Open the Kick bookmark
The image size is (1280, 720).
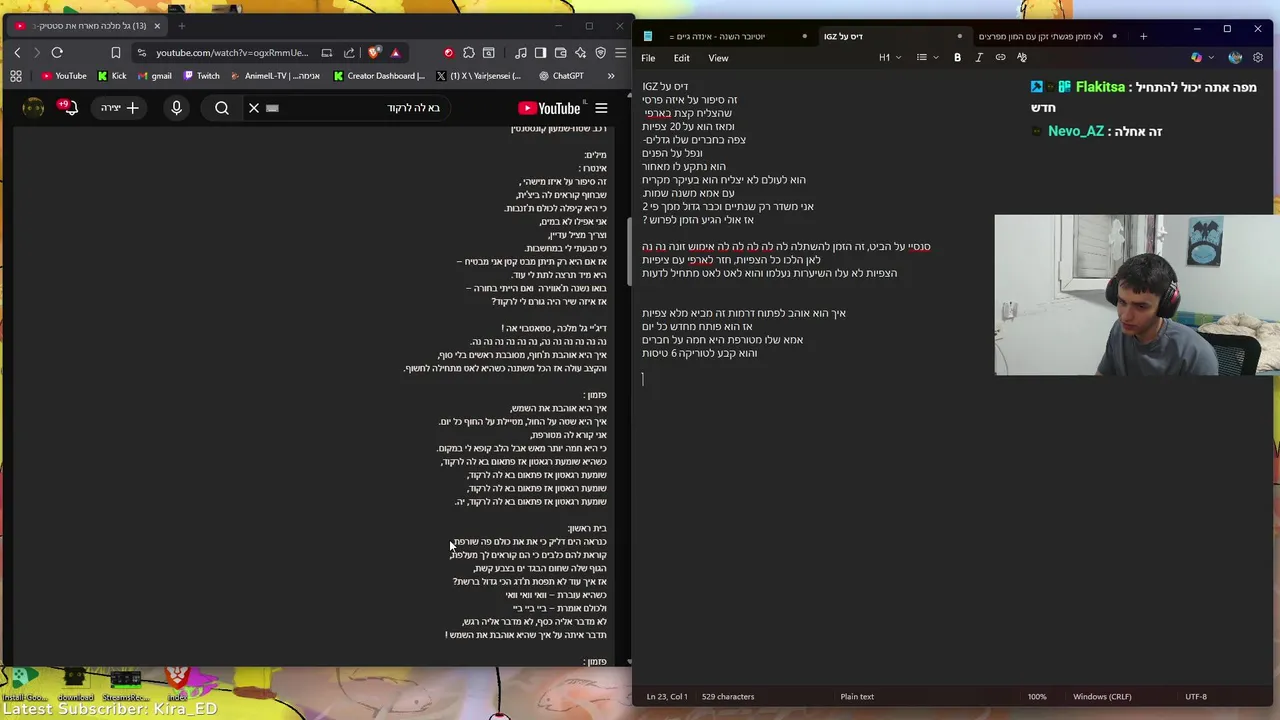[112, 76]
